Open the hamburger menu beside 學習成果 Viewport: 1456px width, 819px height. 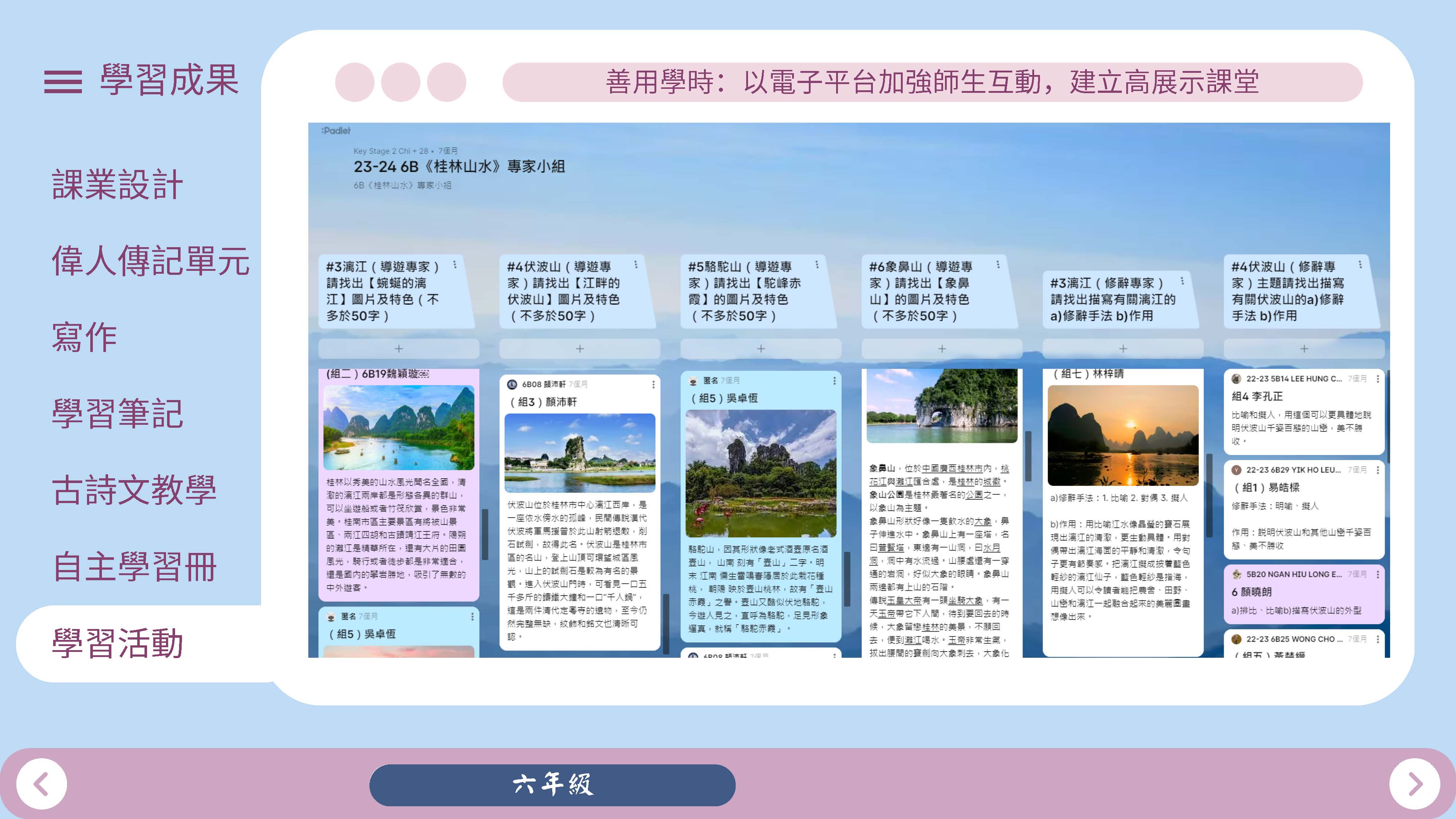point(63,82)
